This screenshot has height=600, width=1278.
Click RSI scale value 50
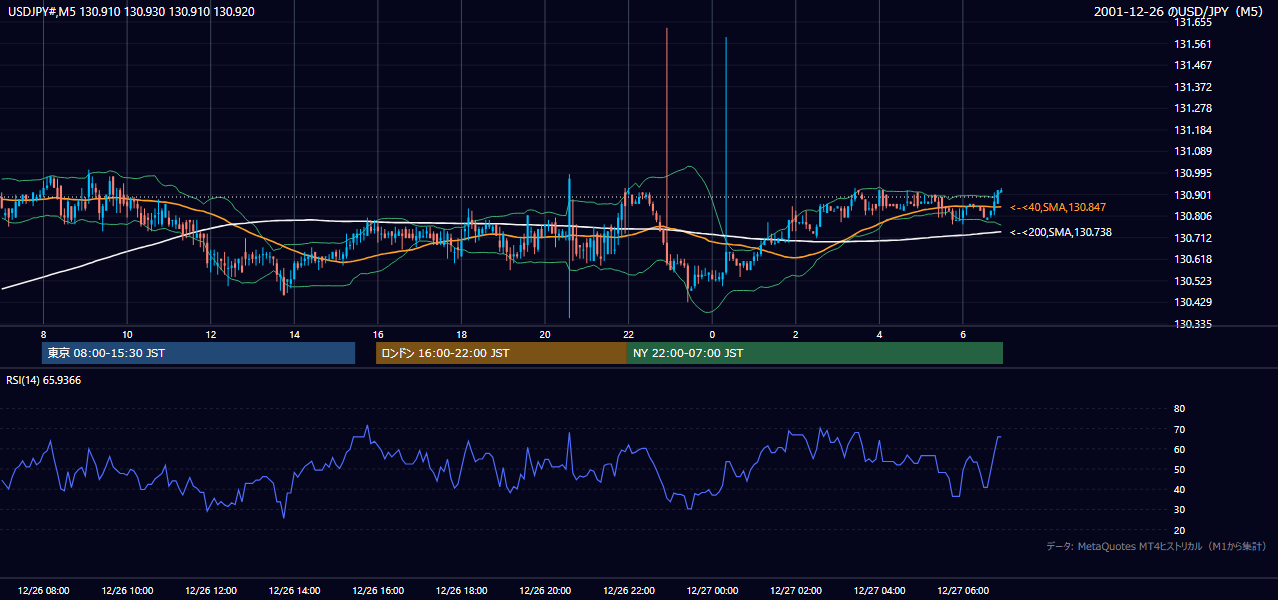pos(1179,469)
